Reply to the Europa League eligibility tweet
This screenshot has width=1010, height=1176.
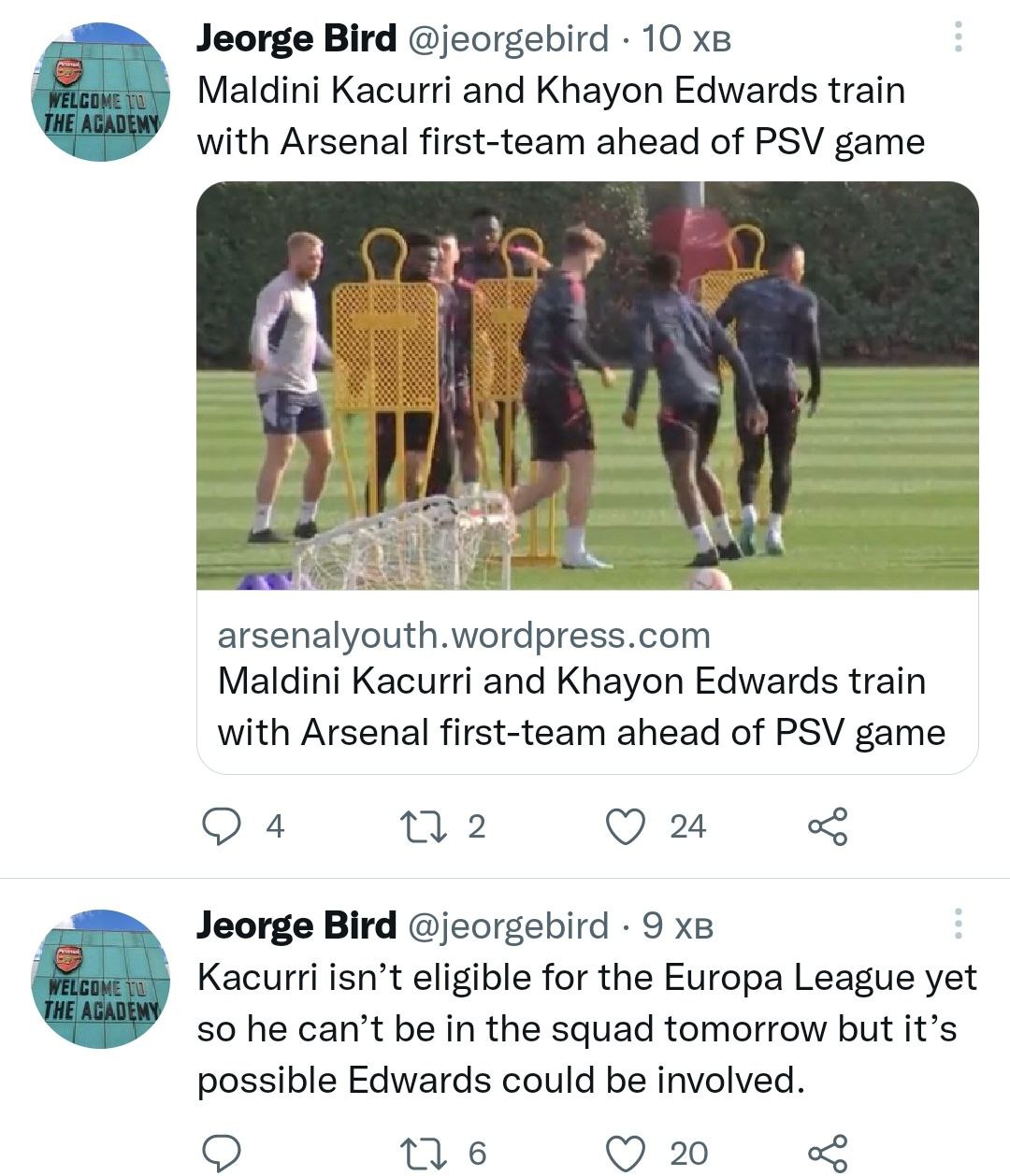tap(222, 1154)
